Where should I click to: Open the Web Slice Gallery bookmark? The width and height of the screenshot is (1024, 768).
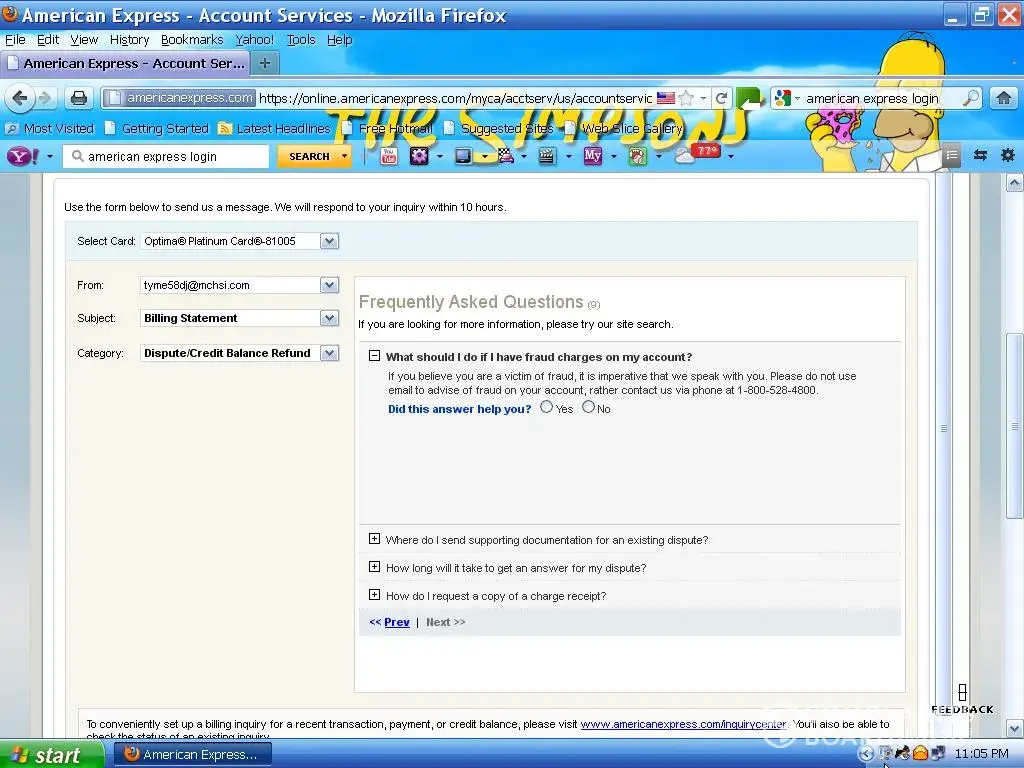[x=624, y=129]
